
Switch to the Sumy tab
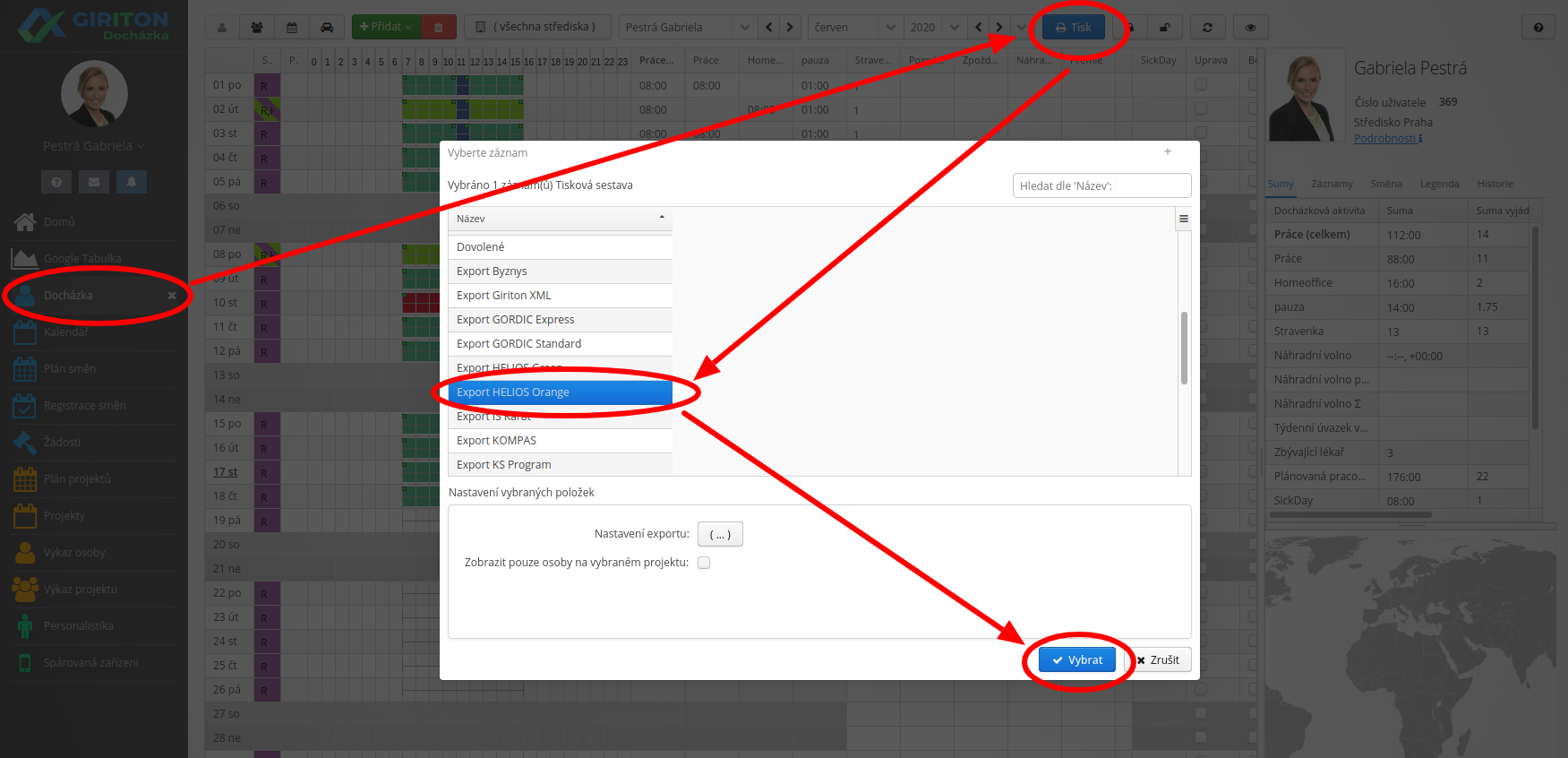pyautogui.click(x=1281, y=184)
